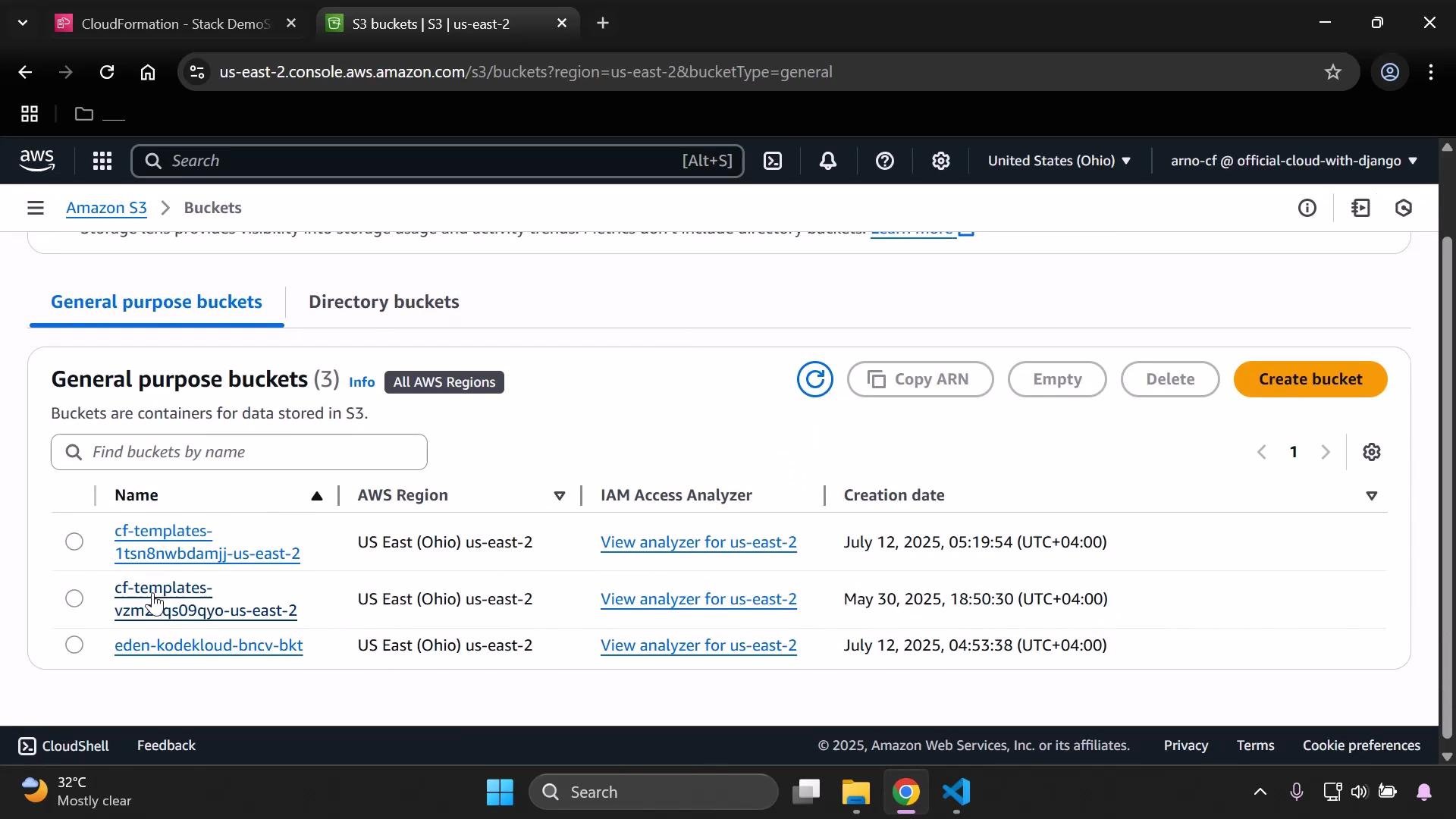Close the S3 buckets tab
The image size is (1456, 819).
pos(562,24)
